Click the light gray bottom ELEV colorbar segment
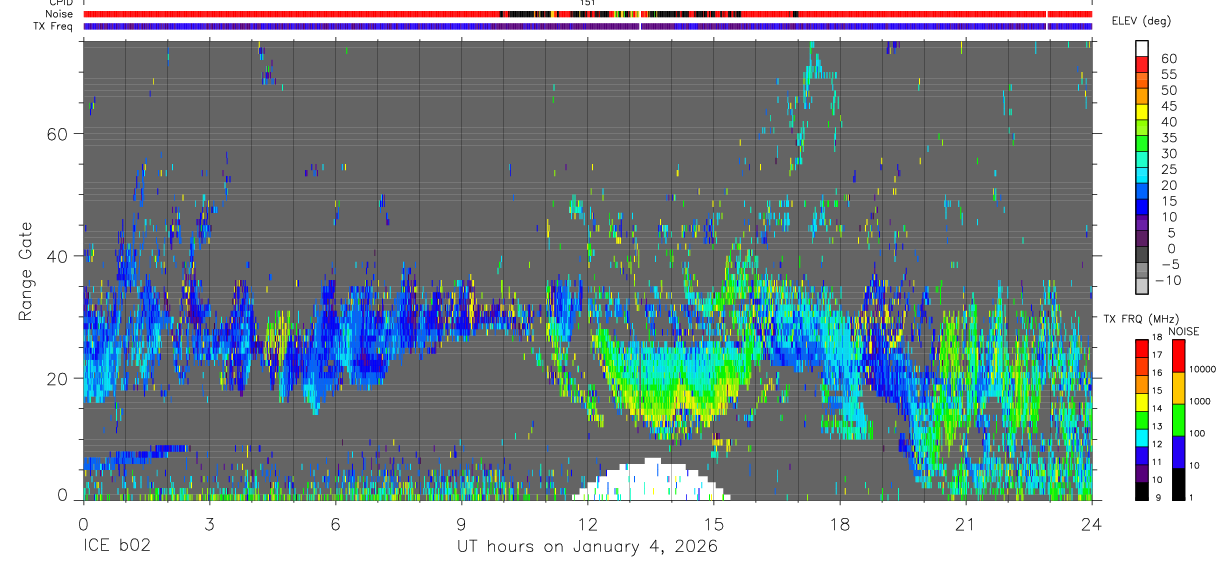 click(x=1142, y=287)
